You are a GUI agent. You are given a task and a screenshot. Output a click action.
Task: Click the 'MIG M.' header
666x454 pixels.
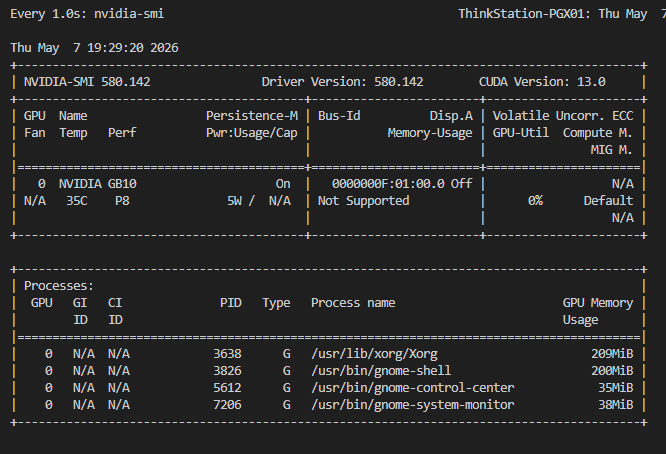tap(612, 149)
